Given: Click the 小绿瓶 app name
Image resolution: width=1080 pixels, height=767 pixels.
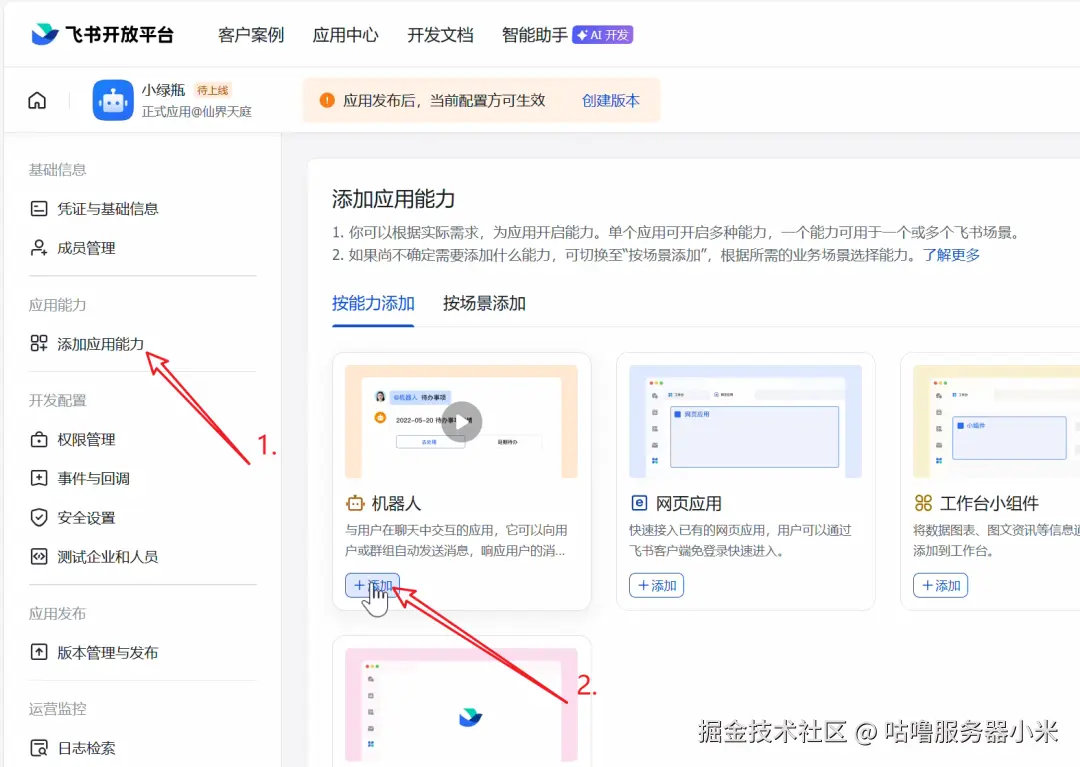Looking at the screenshot, I should pyautogui.click(x=164, y=90).
